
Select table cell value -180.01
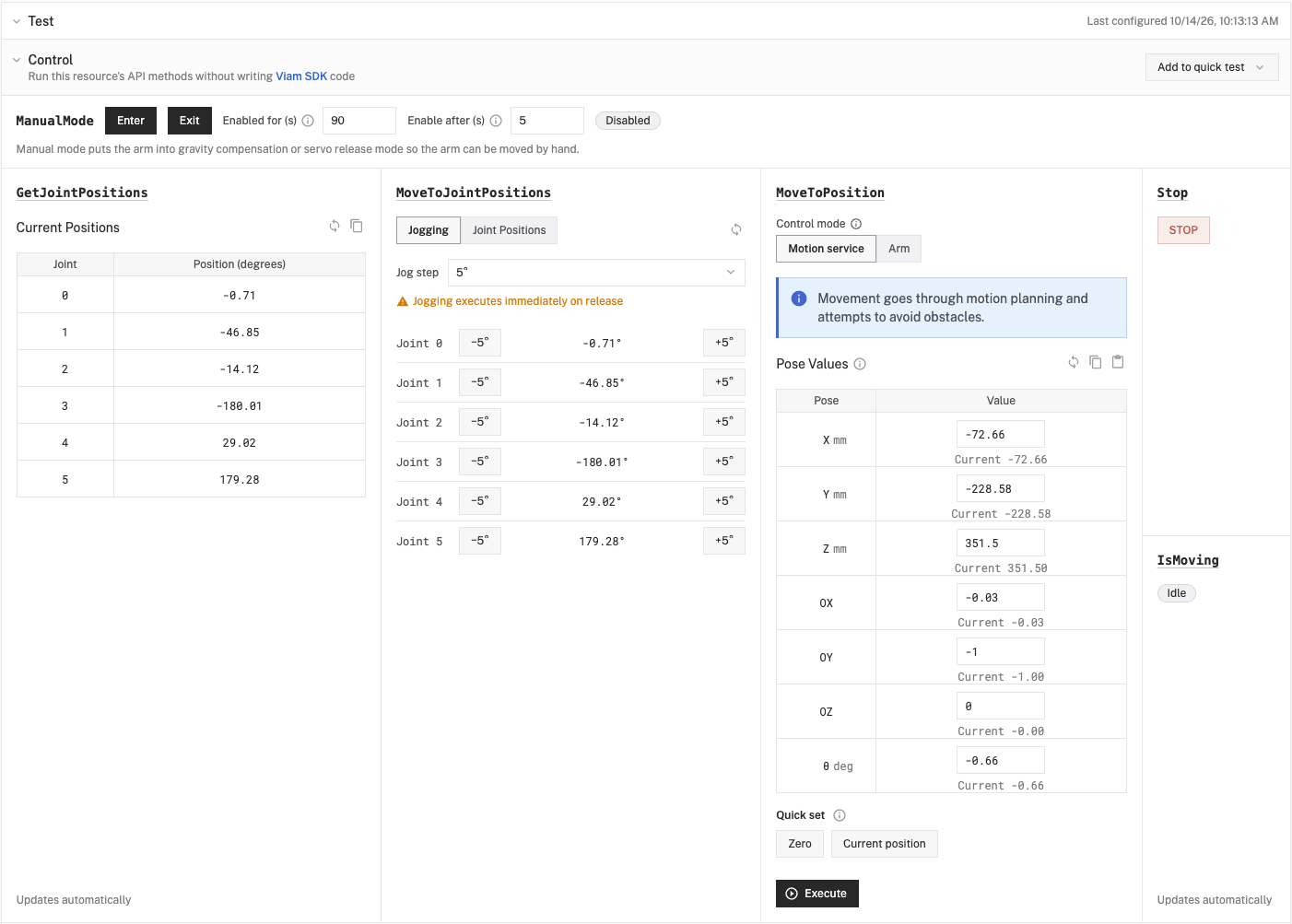pyautogui.click(x=240, y=406)
